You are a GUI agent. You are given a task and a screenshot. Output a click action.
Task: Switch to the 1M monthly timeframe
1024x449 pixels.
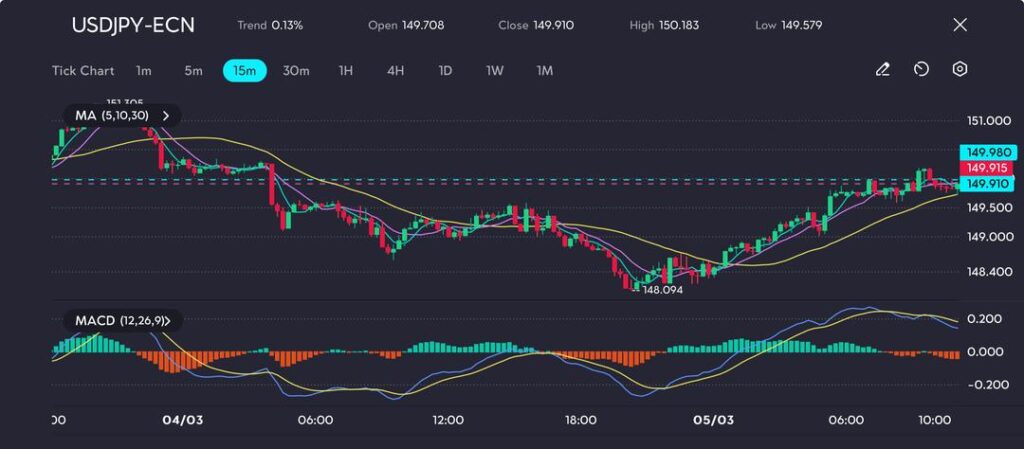(x=545, y=71)
